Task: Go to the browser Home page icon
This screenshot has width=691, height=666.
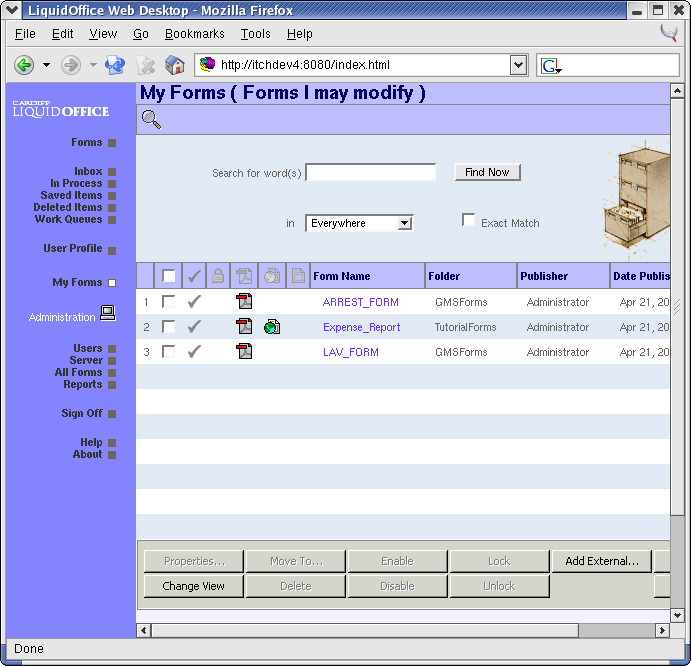Action: coord(175,65)
